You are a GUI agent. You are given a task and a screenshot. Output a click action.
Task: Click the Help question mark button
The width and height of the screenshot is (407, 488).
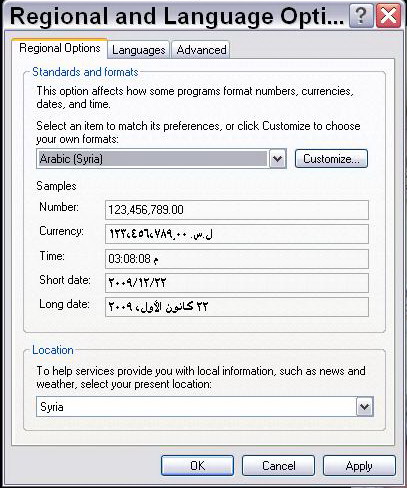(361, 16)
